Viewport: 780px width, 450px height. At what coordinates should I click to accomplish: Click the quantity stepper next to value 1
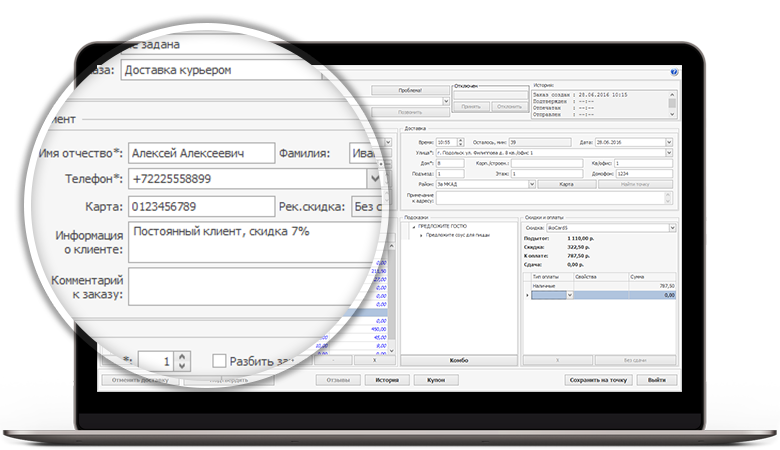click(x=181, y=360)
